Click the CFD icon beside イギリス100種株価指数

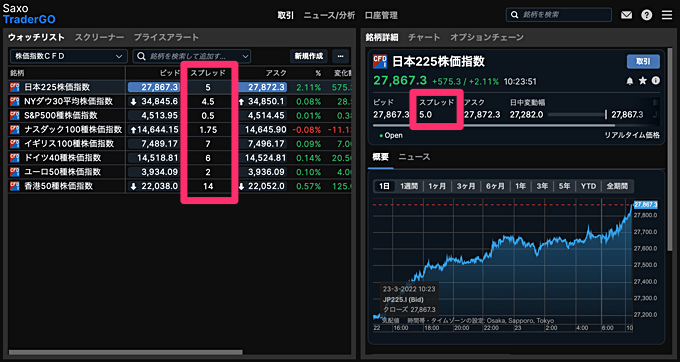[14, 144]
